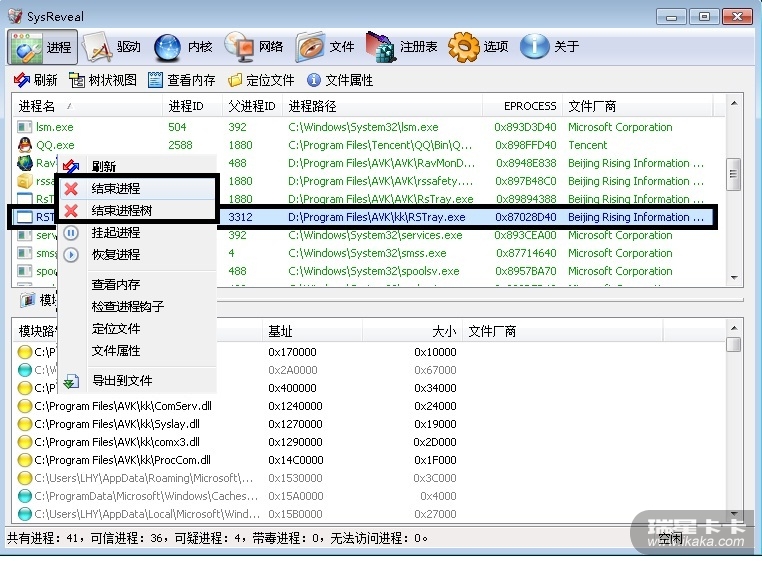This screenshot has width=762, height=561.
Task: Click the pause icon beside 挂起进程
Action: click(71, 233)
